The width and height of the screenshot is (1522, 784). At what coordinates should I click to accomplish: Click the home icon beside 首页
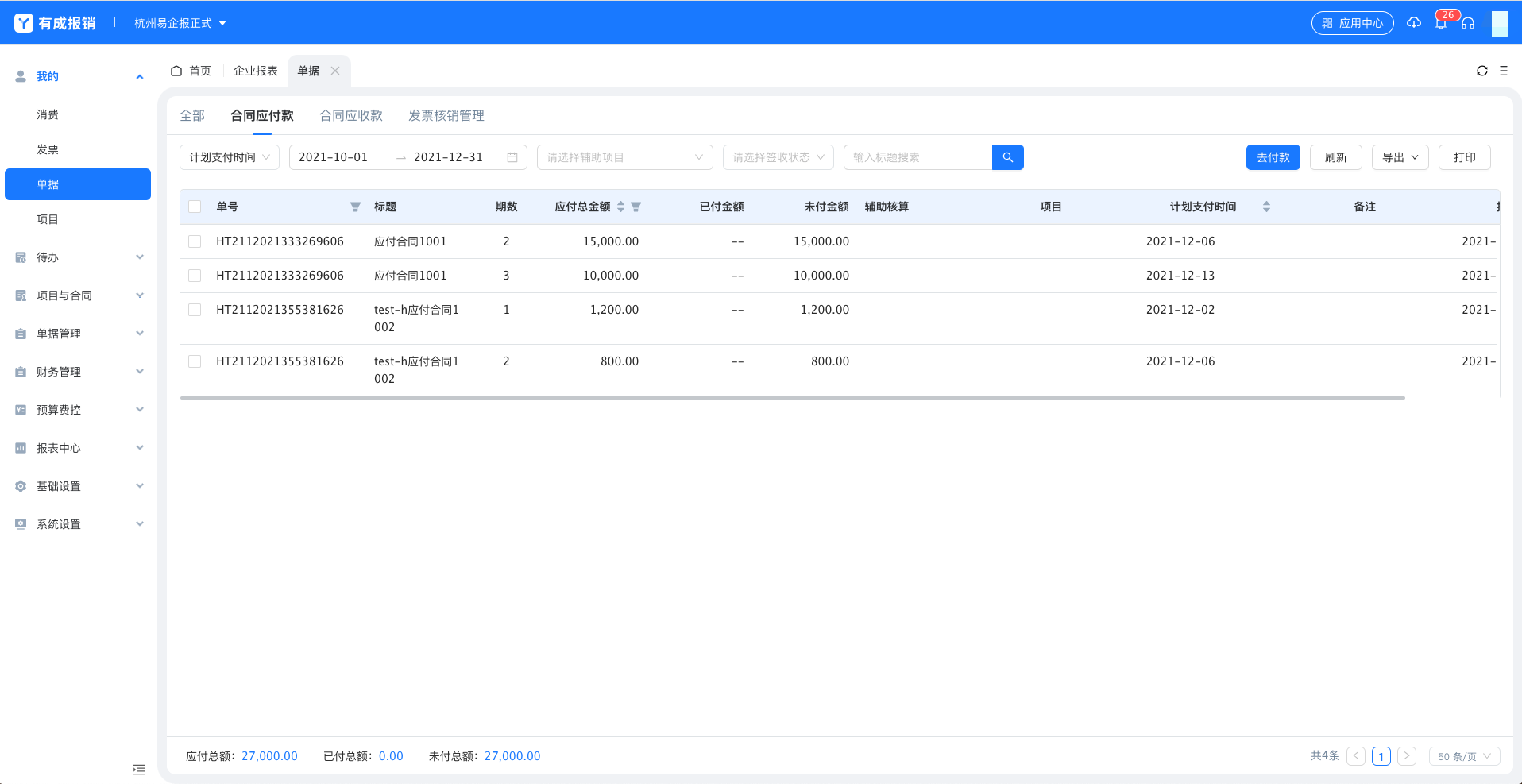click(176, 71)
